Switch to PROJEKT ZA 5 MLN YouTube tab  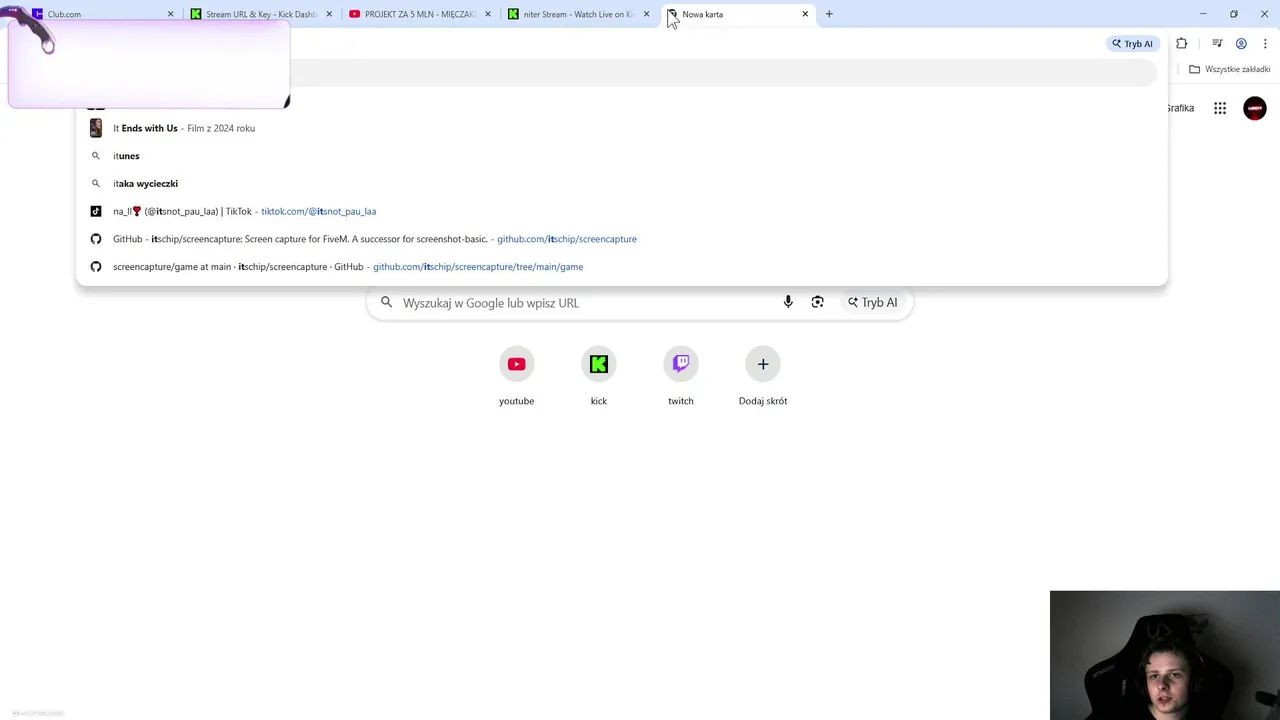pos(420,14)
